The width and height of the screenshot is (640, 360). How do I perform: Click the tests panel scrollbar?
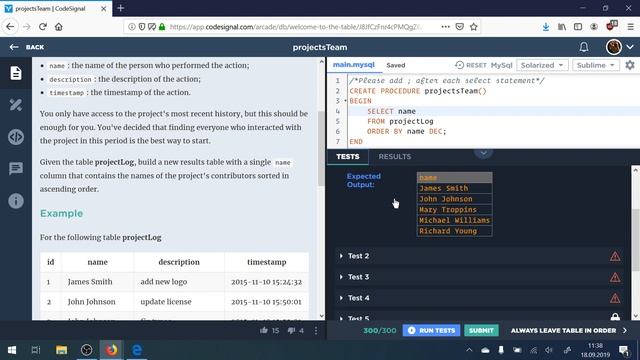[x=636, y=240]
